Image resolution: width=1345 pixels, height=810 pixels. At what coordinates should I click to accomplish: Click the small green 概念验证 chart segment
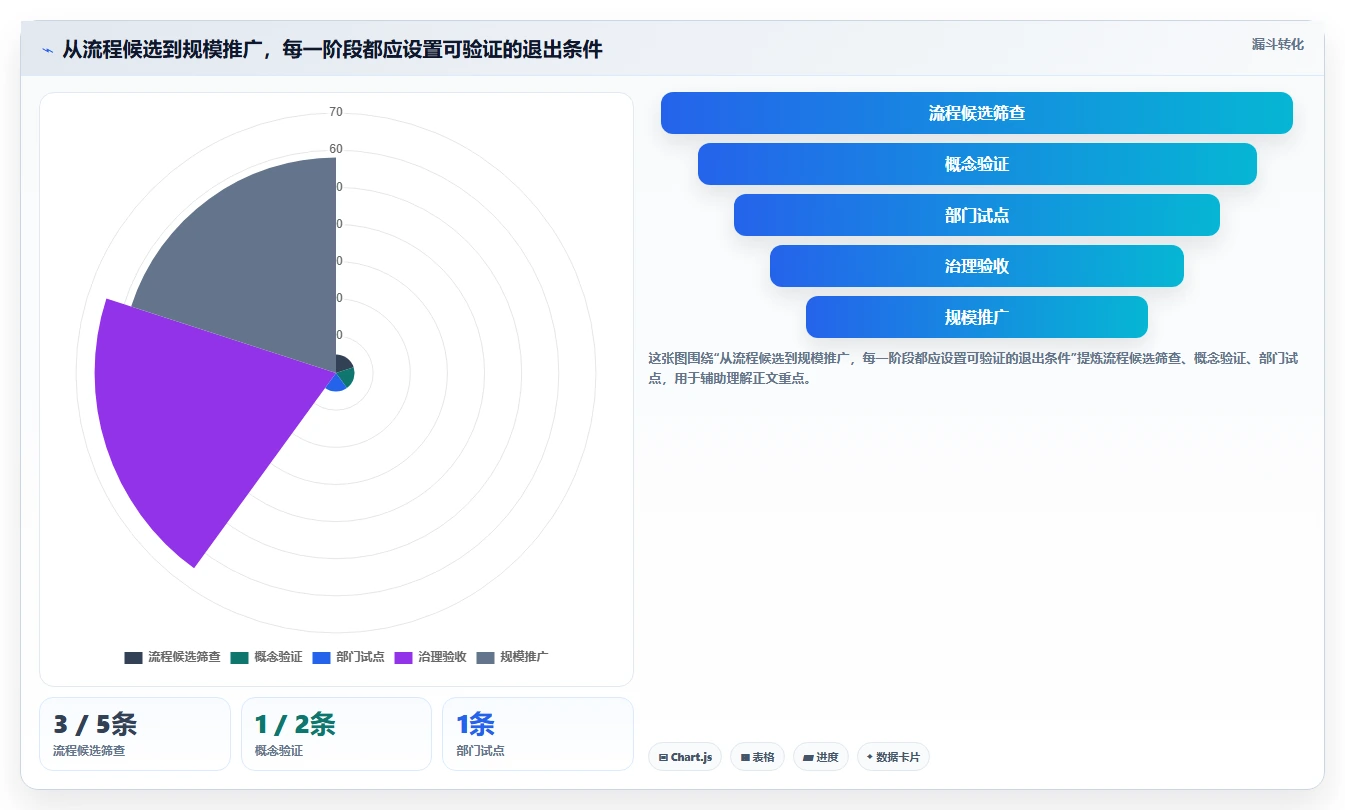point(345,377)
